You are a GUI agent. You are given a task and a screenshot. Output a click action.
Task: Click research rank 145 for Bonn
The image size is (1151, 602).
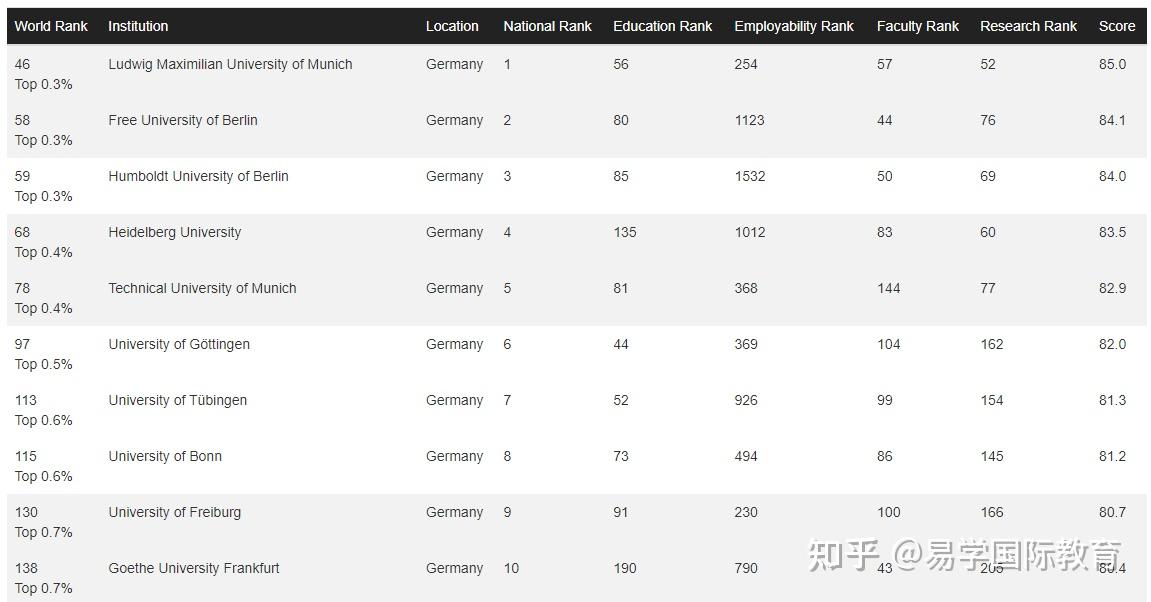click(992, 457)
